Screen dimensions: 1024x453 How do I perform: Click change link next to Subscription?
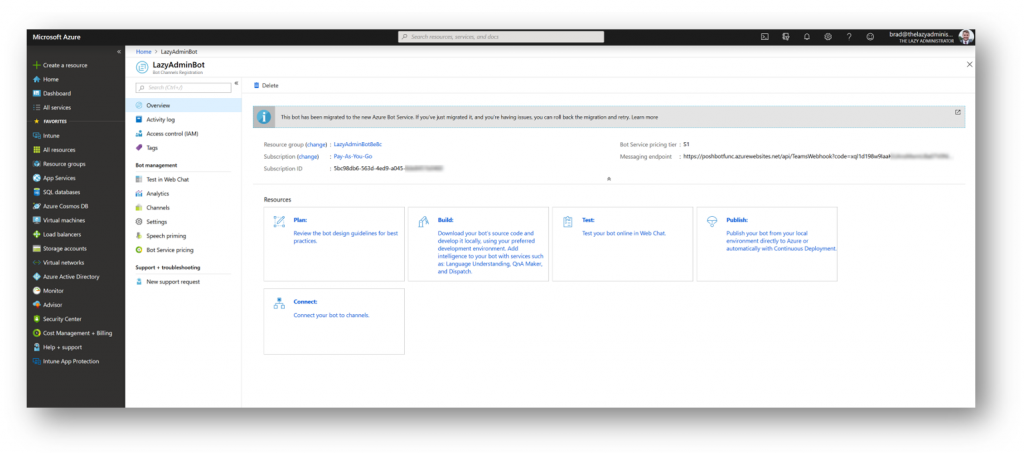(x=308, y=157)
